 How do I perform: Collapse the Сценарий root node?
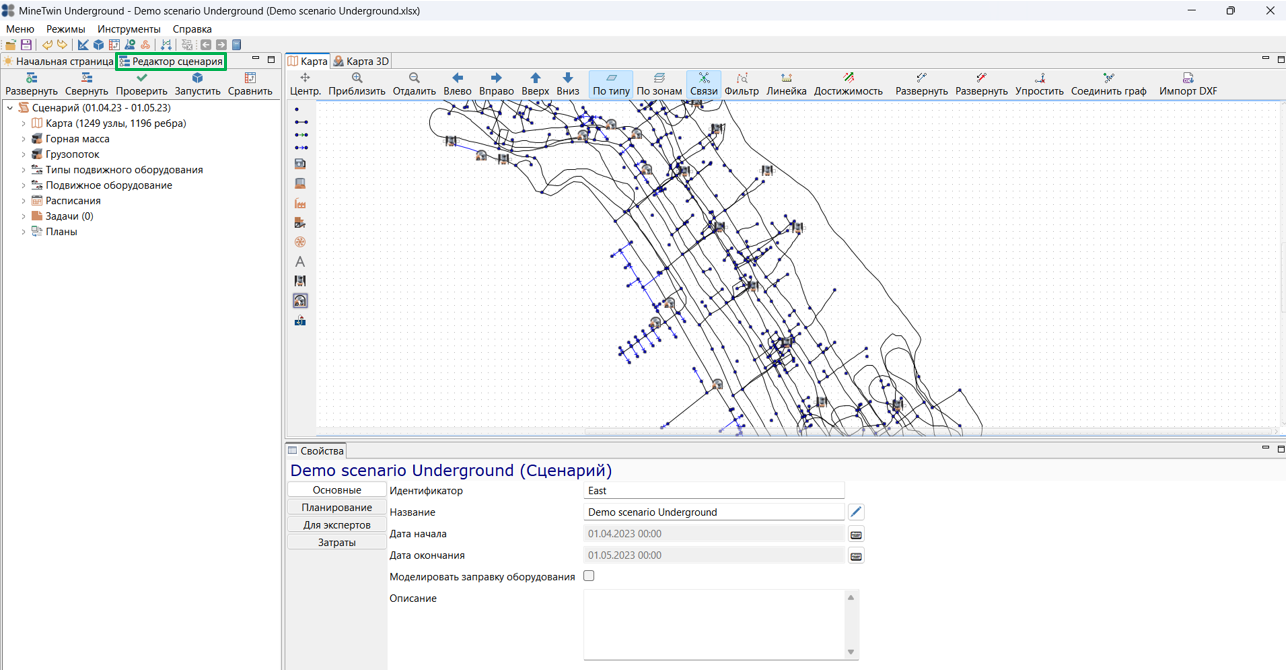pyautogui.click(x=10, y=108)
